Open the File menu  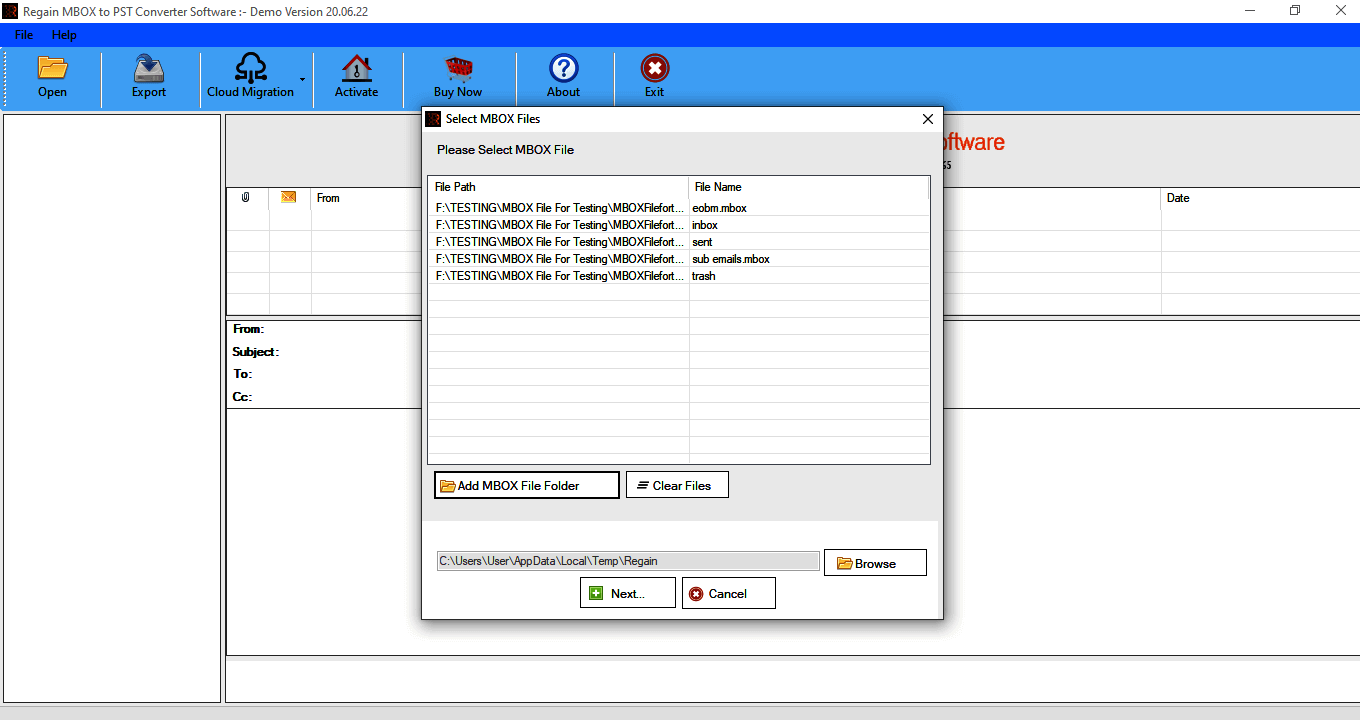(24, 35)
